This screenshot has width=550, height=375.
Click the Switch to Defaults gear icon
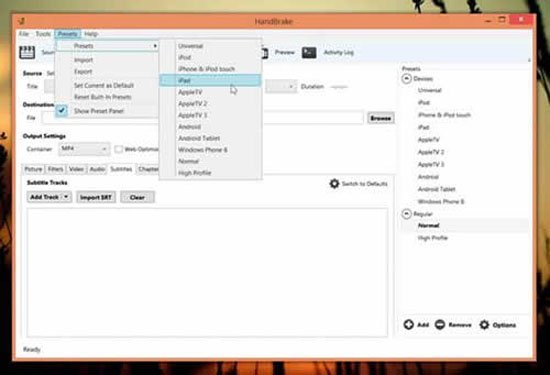click(334, 183)
